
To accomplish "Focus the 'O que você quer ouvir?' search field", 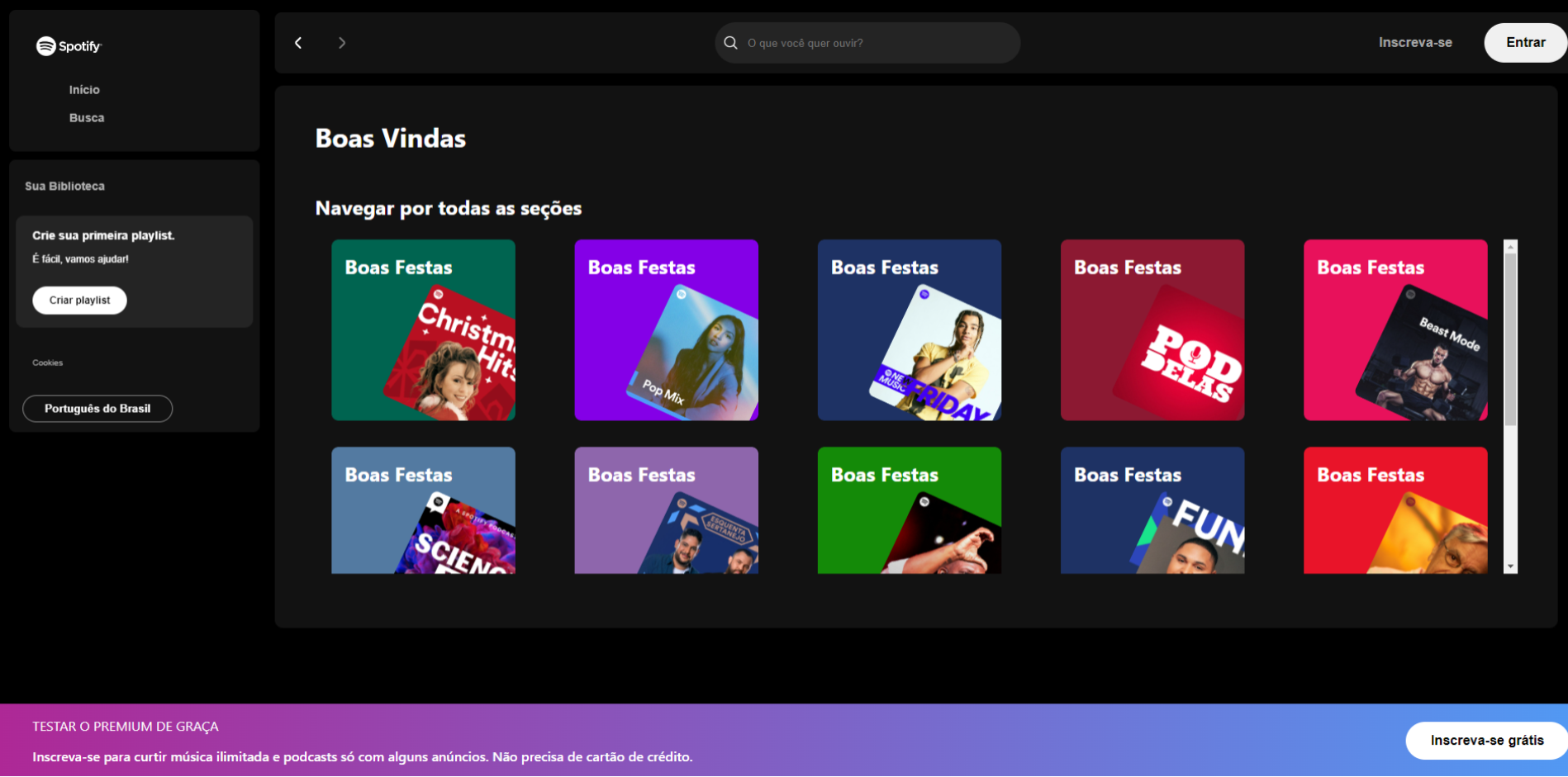I will [867, 43].
